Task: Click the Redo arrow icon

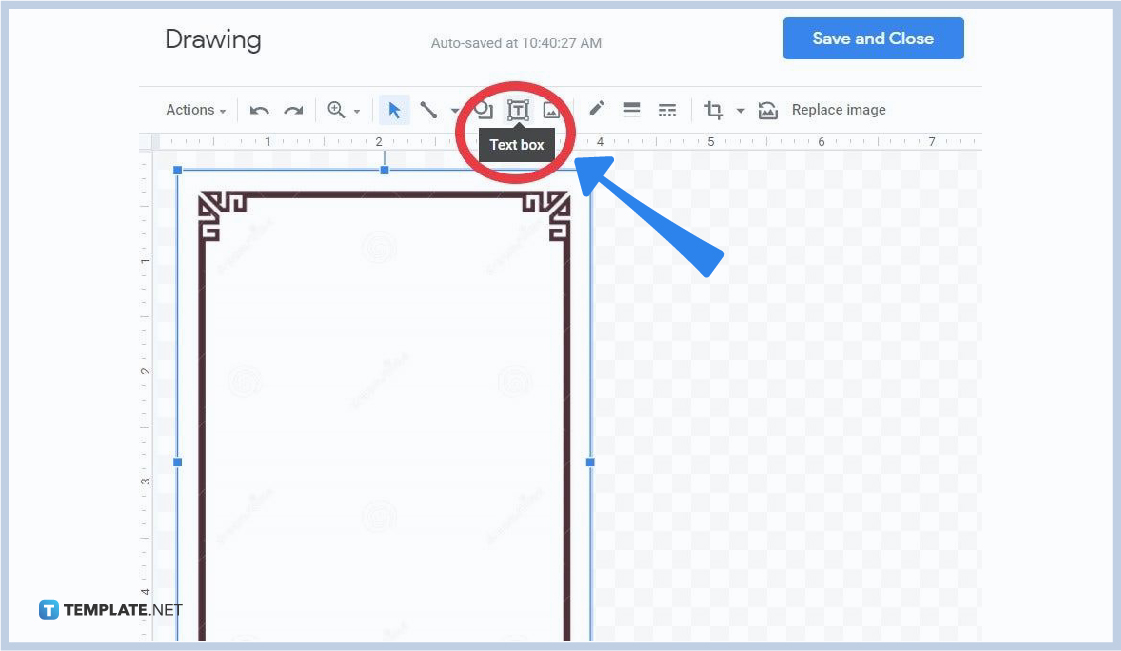Action: pyautogui.click(x=293, y=110)
